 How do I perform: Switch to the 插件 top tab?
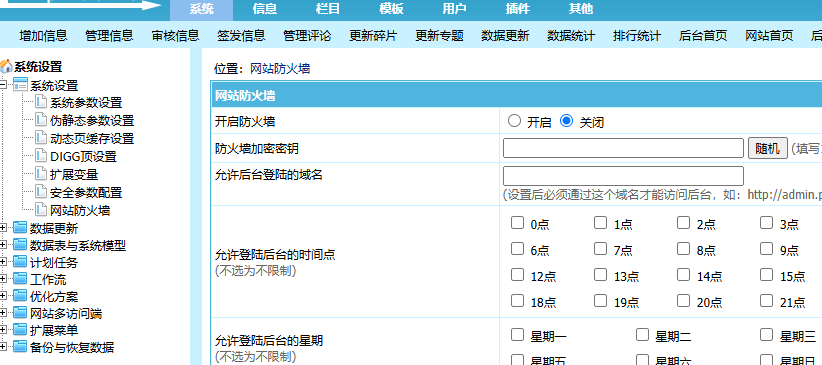tap(517, 9)
